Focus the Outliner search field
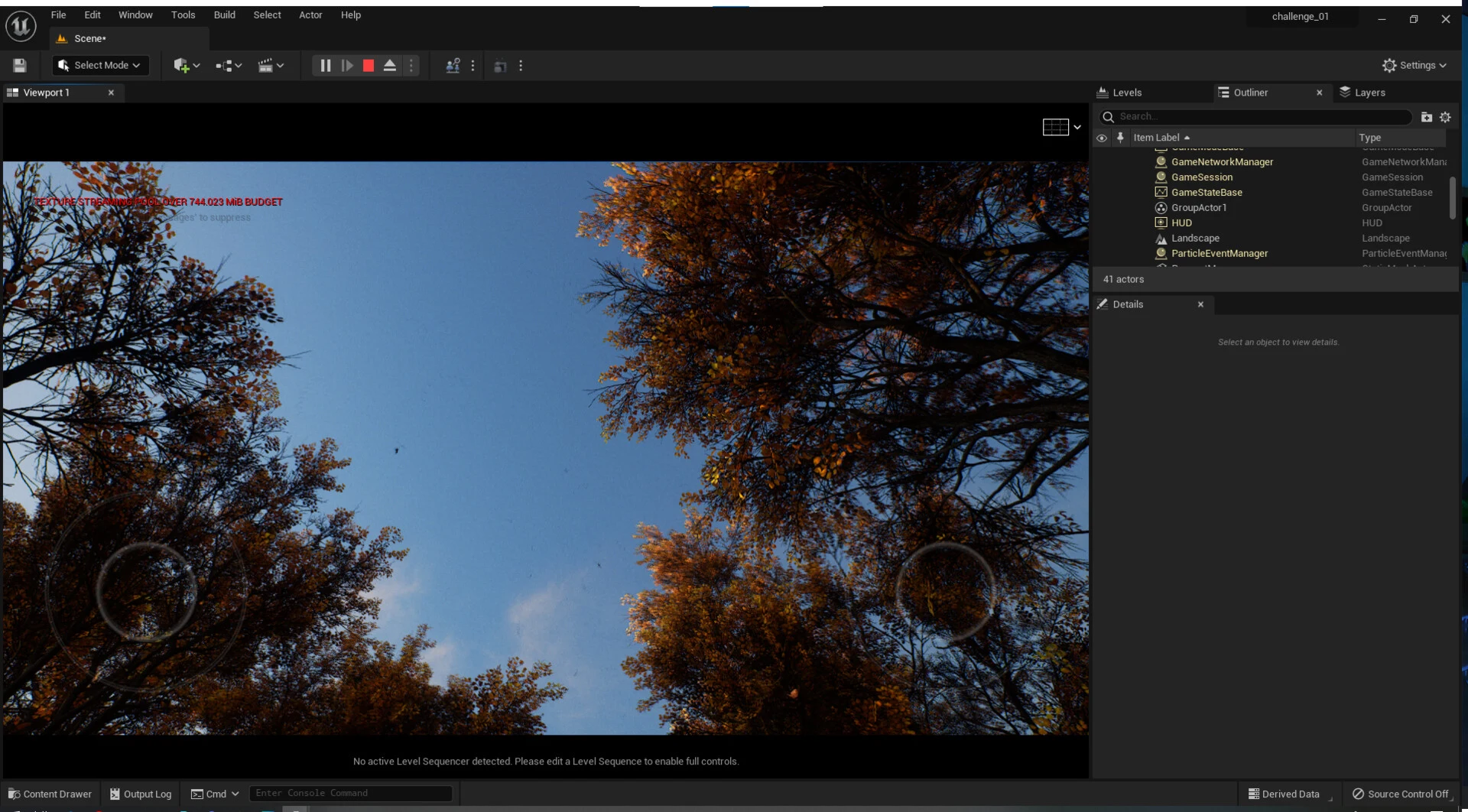1468x812 pixels. (1255, 117)
